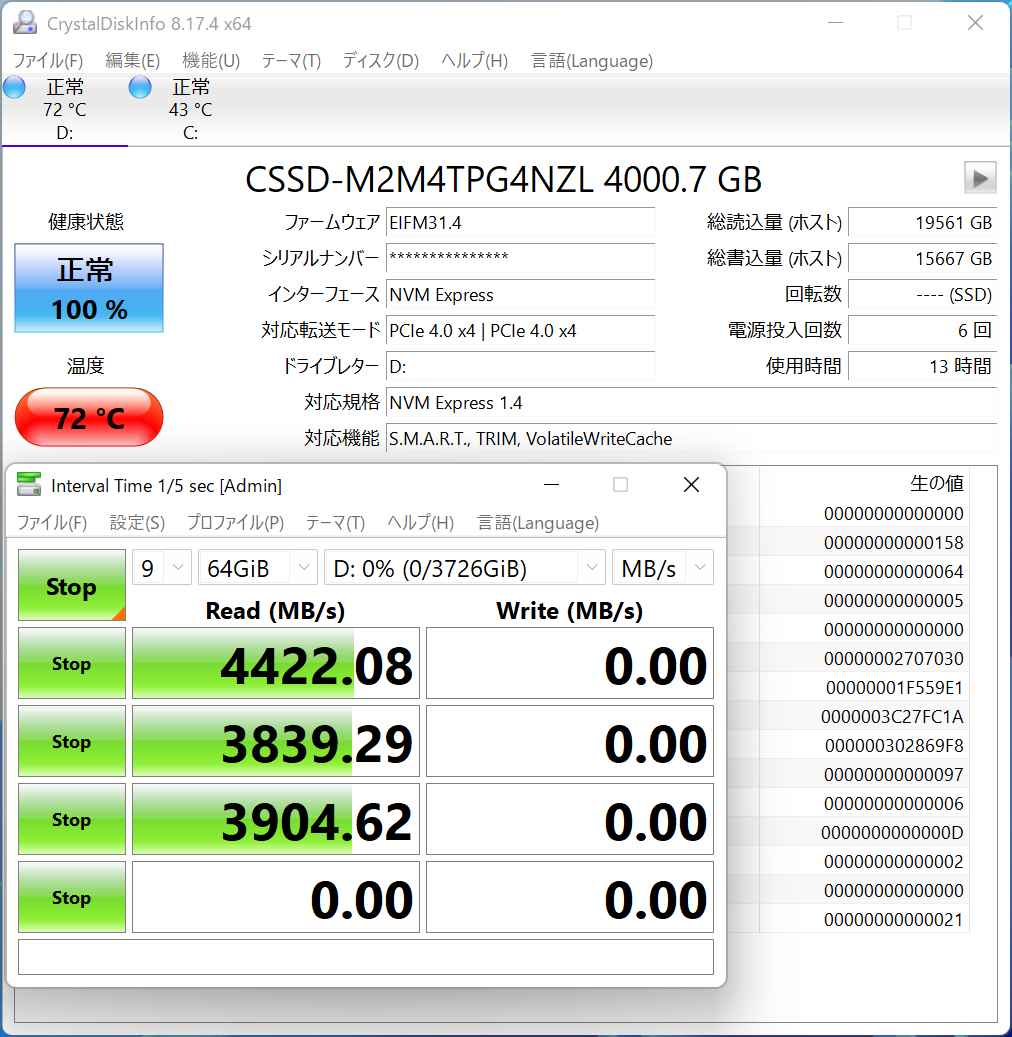
Task: Click the CrystalDiskInfo app icon in title bar
Action: tap(24, 23)
